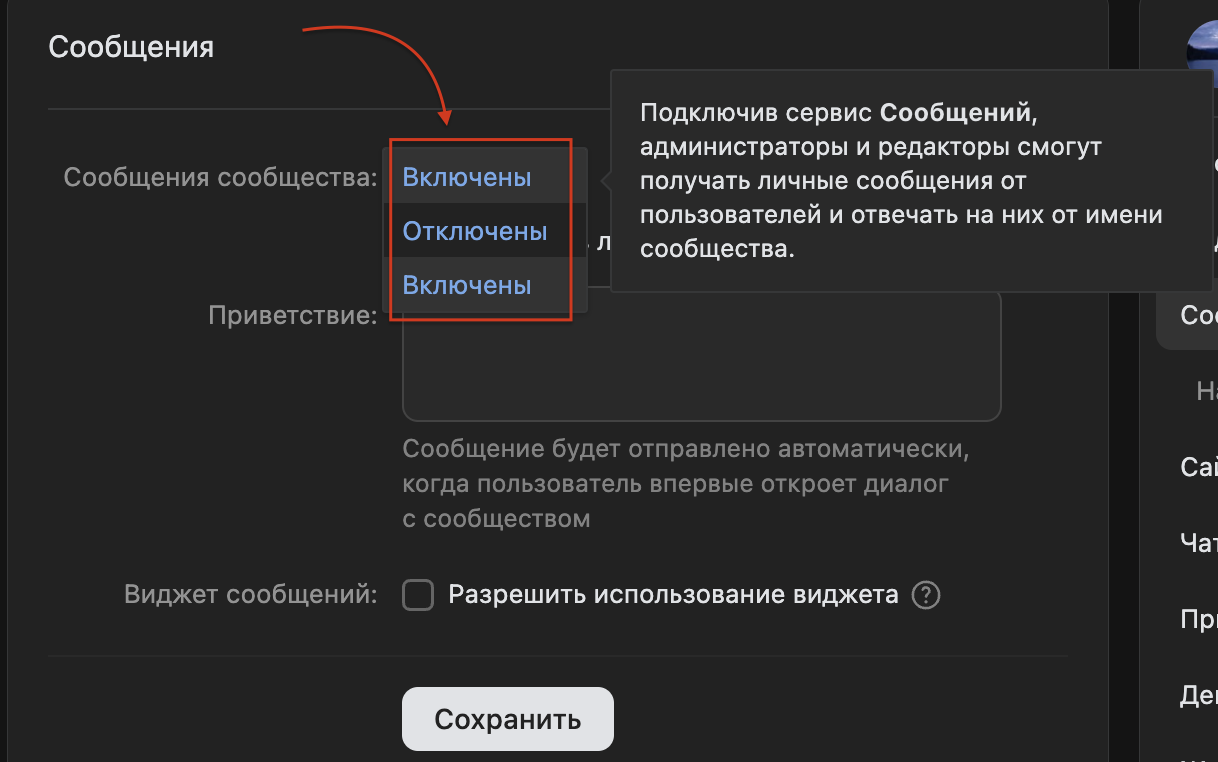Enable the Разрешить использование виджета checkbox
The height and width of the screenshot is (762, 1218).
pyautogui.click(x=418, y=596)
